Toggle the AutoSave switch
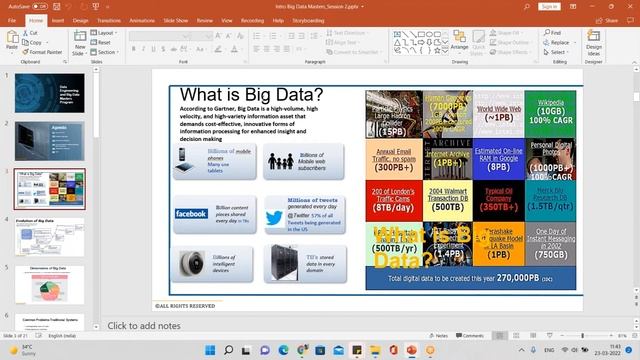The height and width of the screenshot is (360, 640). (x=40, y=7)
